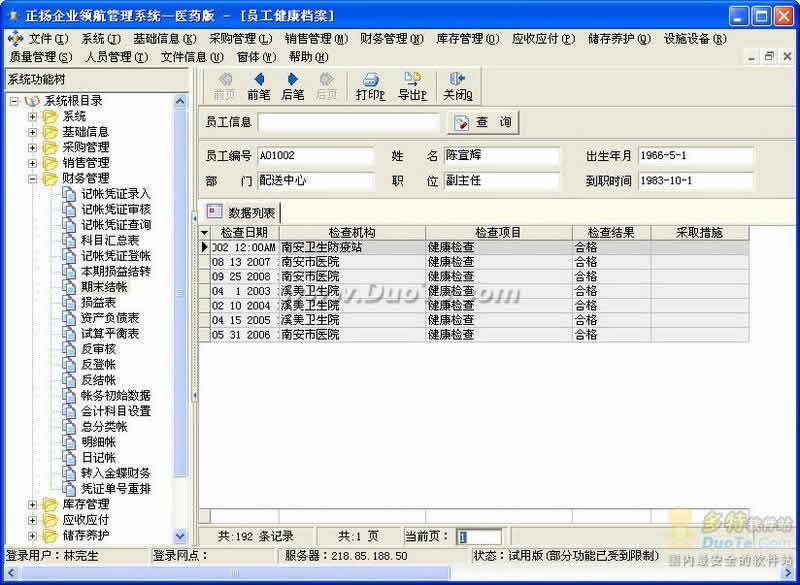Open 反结帐 tree entry
This screenshot has width=800, height=585.
[98, 380]
